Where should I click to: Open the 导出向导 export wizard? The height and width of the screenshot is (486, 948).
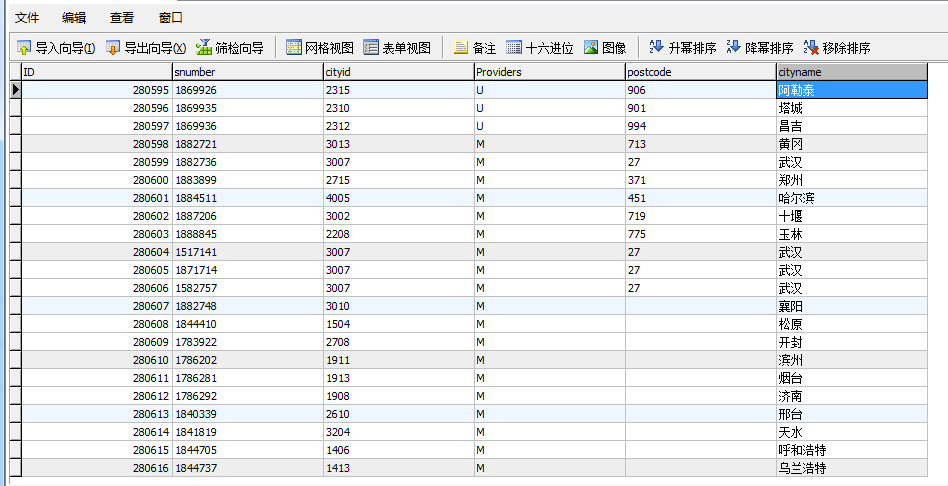coord(146,48)
